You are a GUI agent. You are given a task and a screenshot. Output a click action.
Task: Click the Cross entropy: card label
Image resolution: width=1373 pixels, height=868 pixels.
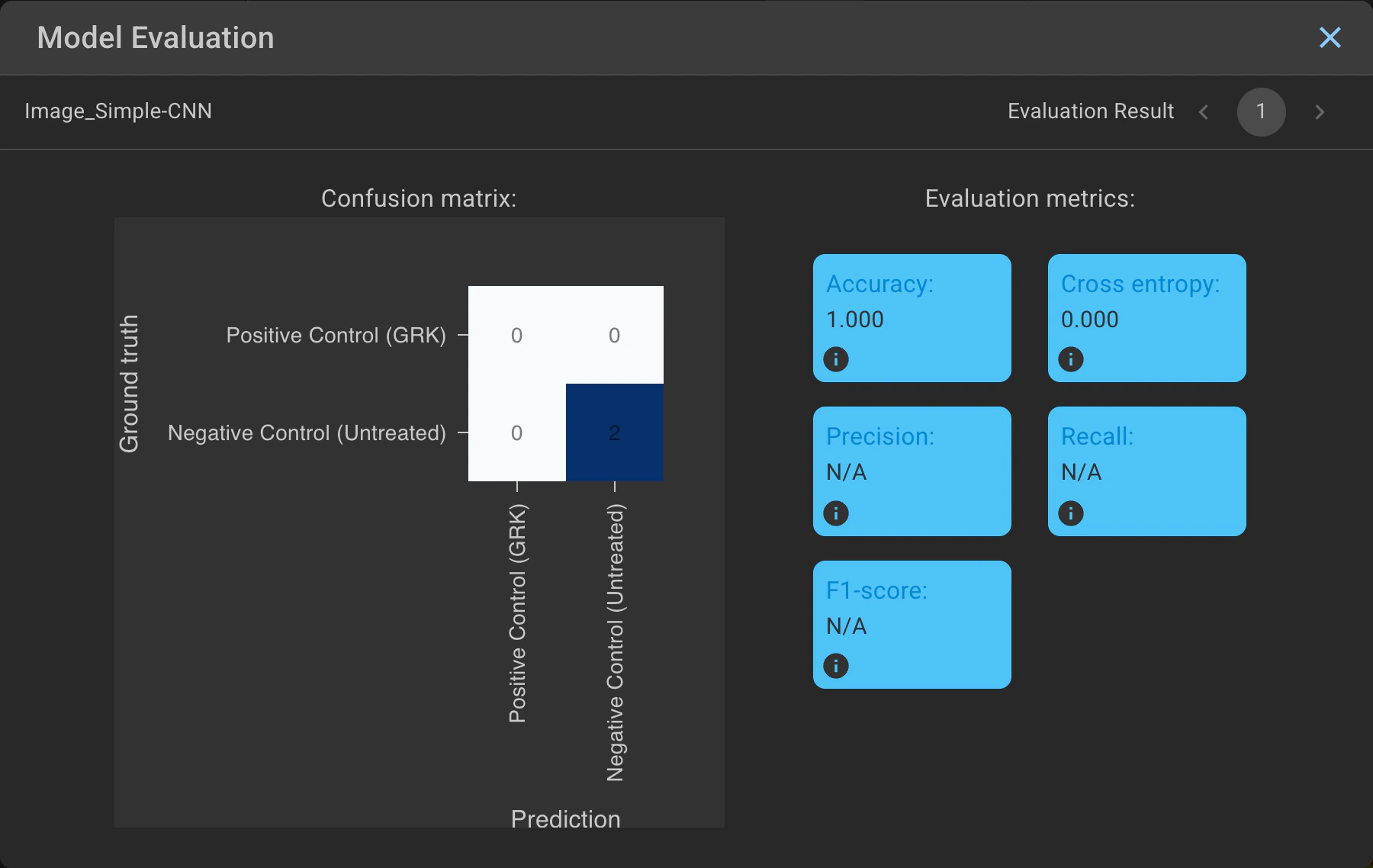1140,284
